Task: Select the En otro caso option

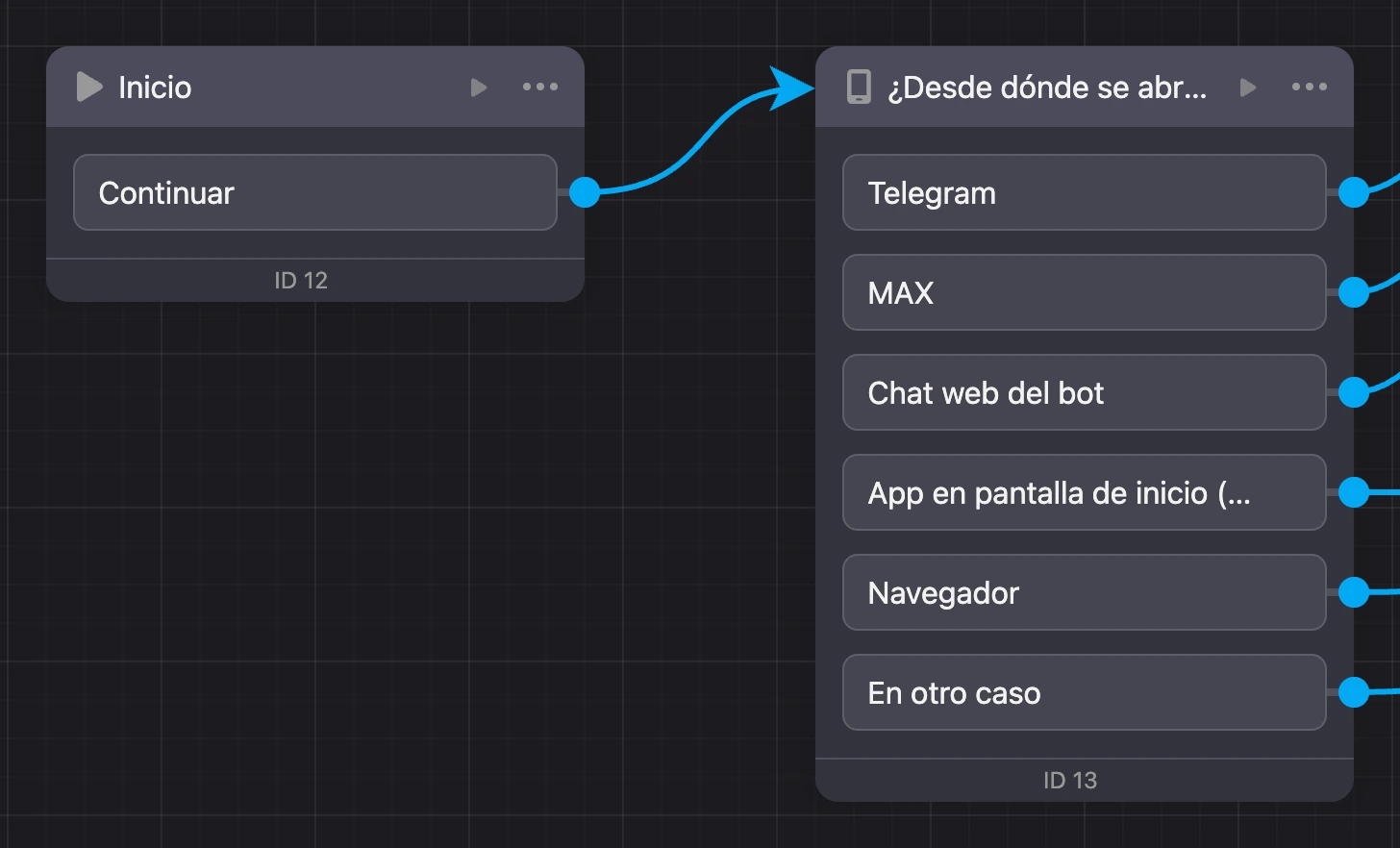Action: click(1085, 692)
